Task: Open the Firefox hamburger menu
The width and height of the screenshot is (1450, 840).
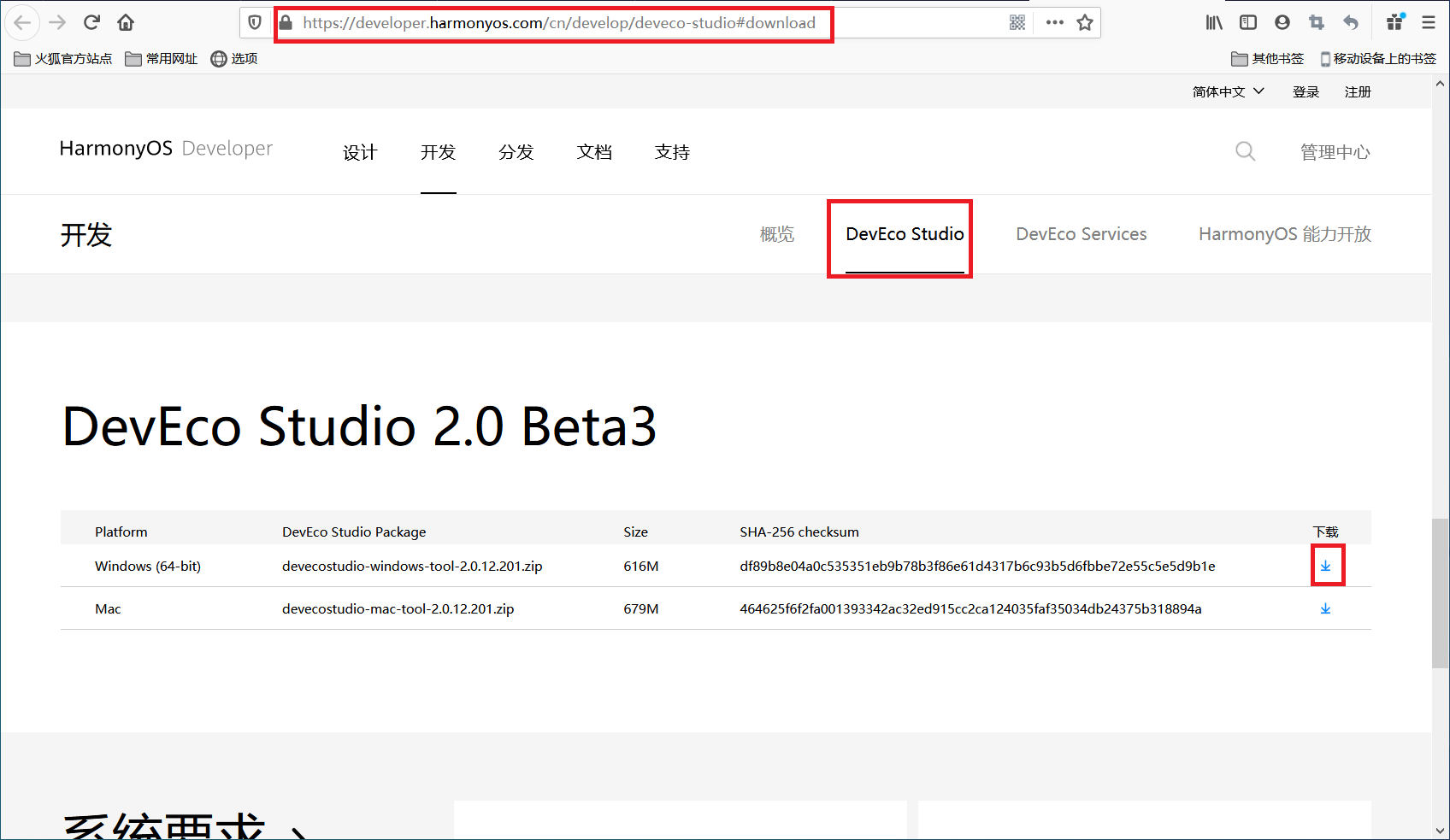Action: click(x=1429, y=22)
